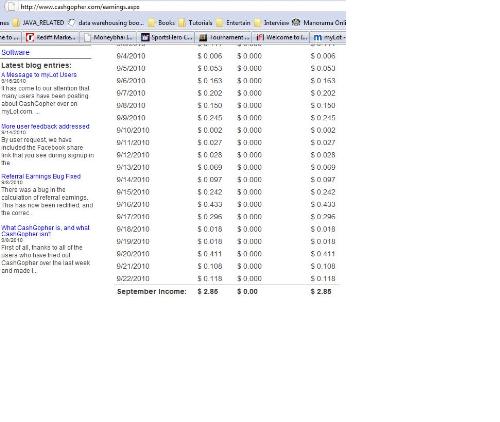Screen dimensions: 500x422
Task: Click $ 0.202 in the rightmost column
Action: tap(323, 93)
